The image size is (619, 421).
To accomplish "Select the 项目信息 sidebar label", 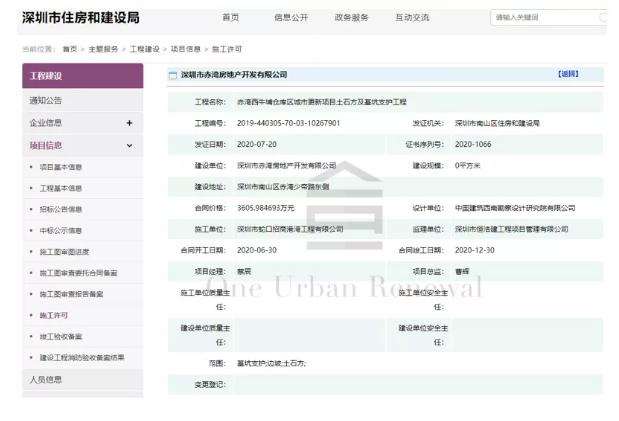I will point(46,145).
